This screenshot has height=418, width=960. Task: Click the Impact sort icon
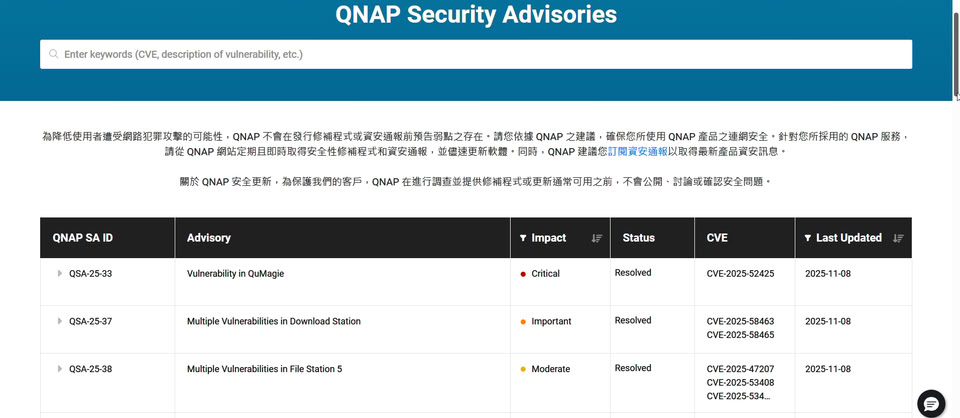tap(596, 238)
